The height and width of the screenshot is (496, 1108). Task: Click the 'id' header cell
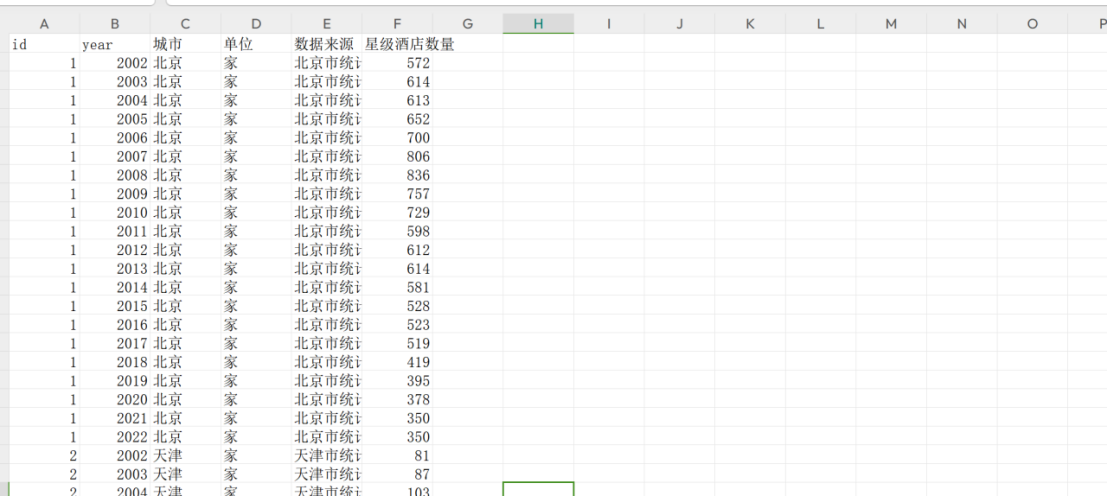[44, 44]
